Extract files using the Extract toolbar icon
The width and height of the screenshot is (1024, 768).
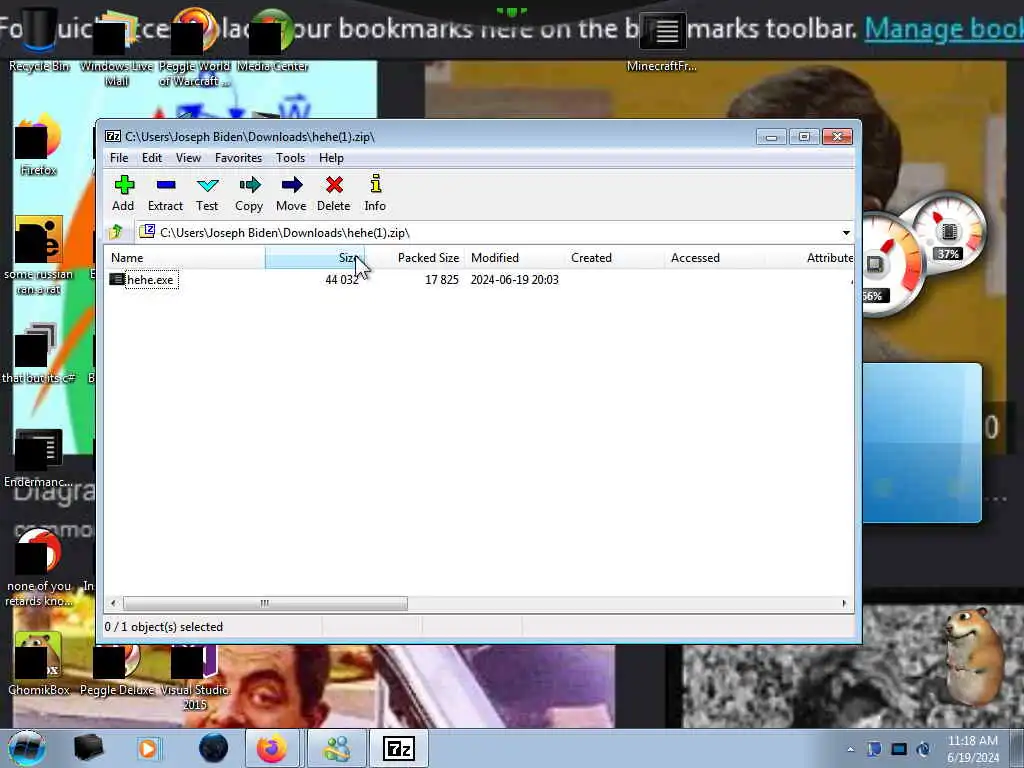[x=165, y=193]
